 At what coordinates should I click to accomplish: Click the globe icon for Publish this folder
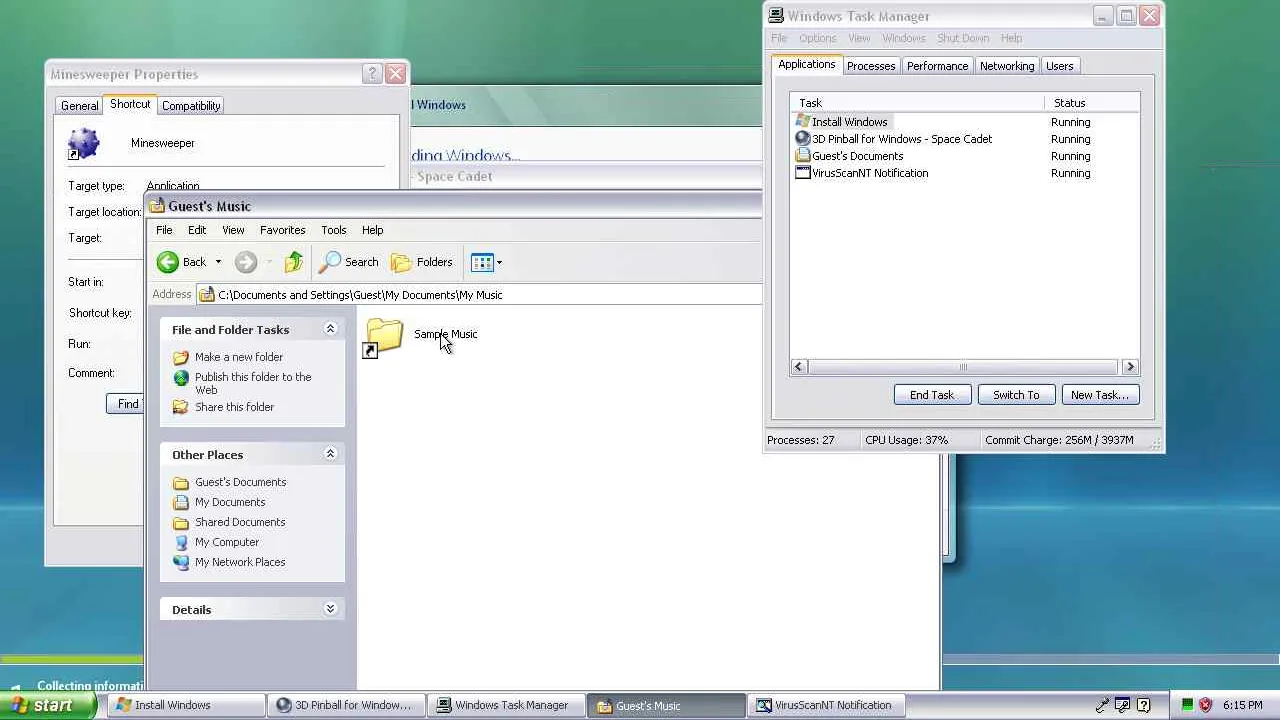pyautogui.click(x=181, y=378)
